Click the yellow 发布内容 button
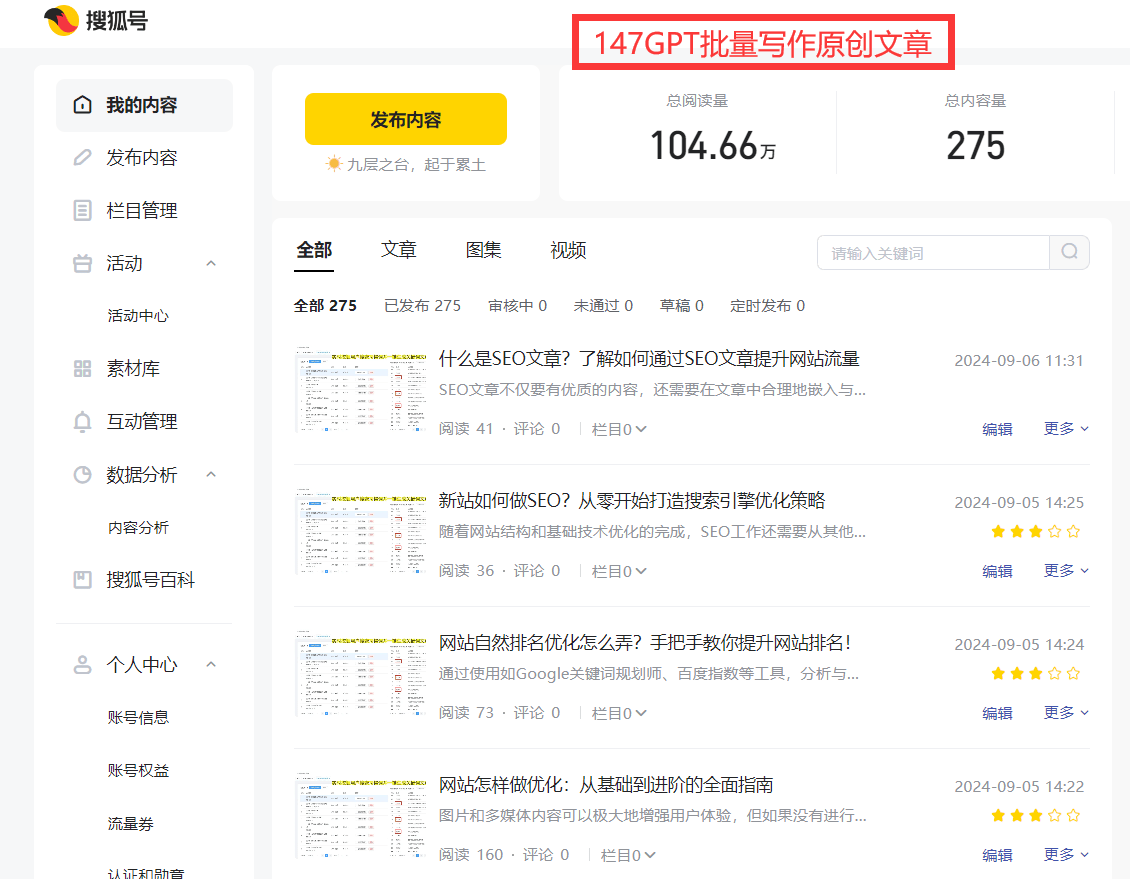This screenshot has width=1130, height=879. (405, 118)
